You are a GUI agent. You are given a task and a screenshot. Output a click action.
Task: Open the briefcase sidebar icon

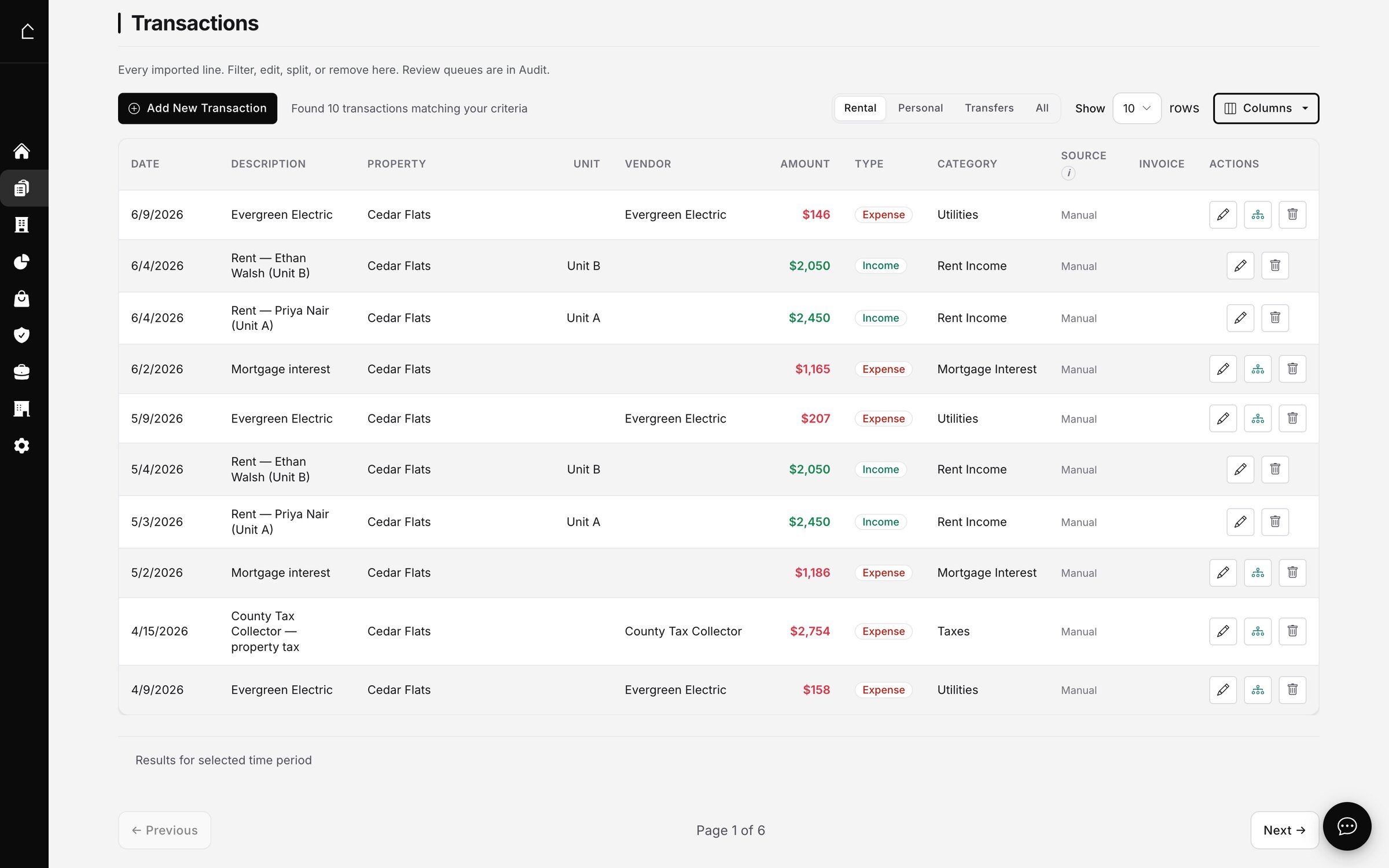[x=22, y=372]
